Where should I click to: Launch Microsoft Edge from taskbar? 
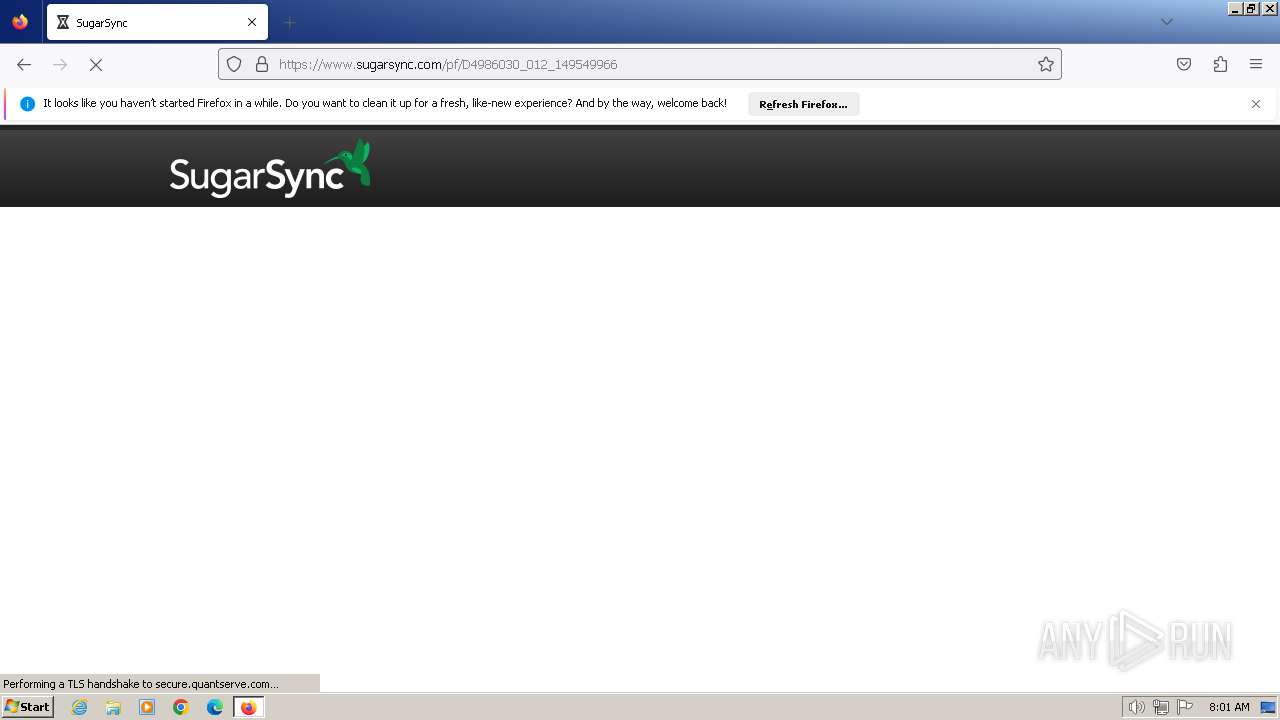tap(215, 707)
